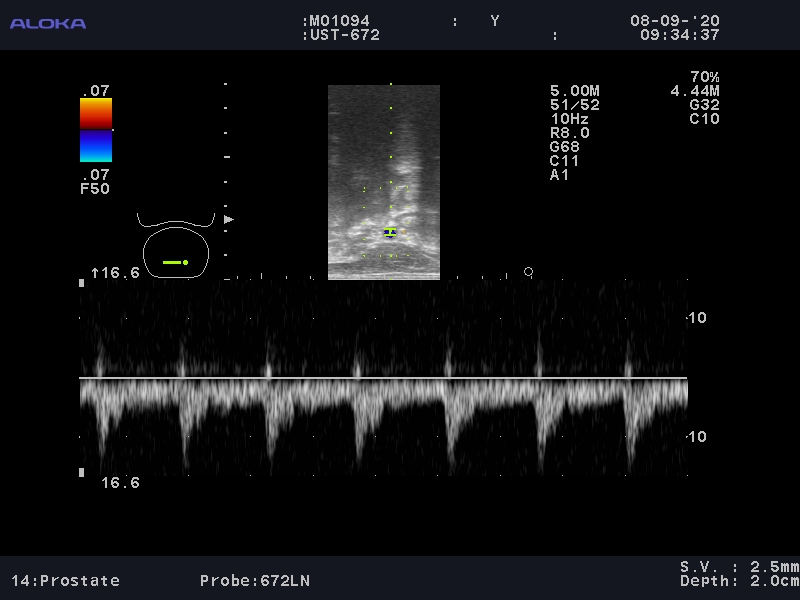Click the F50 filter setting

click(x=95, y=188)
